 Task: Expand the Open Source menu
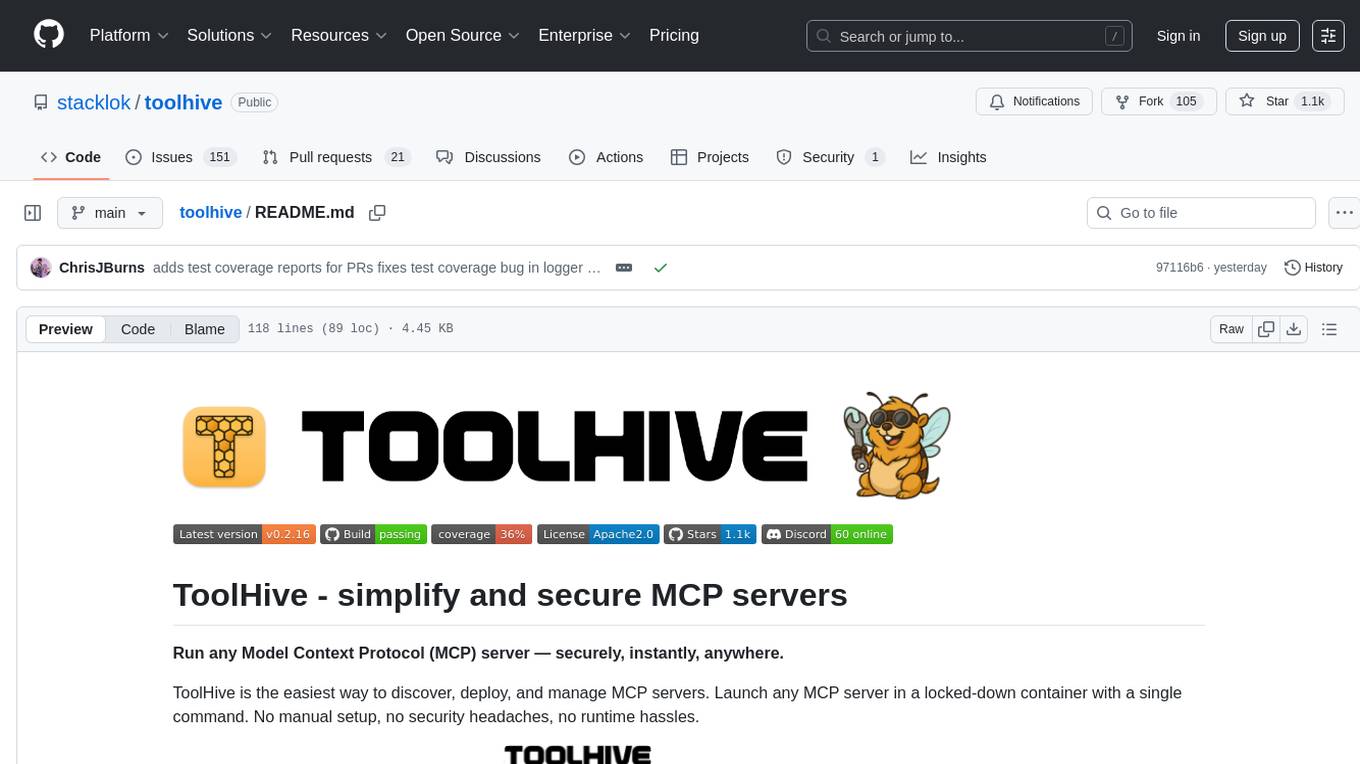[462, 35]
